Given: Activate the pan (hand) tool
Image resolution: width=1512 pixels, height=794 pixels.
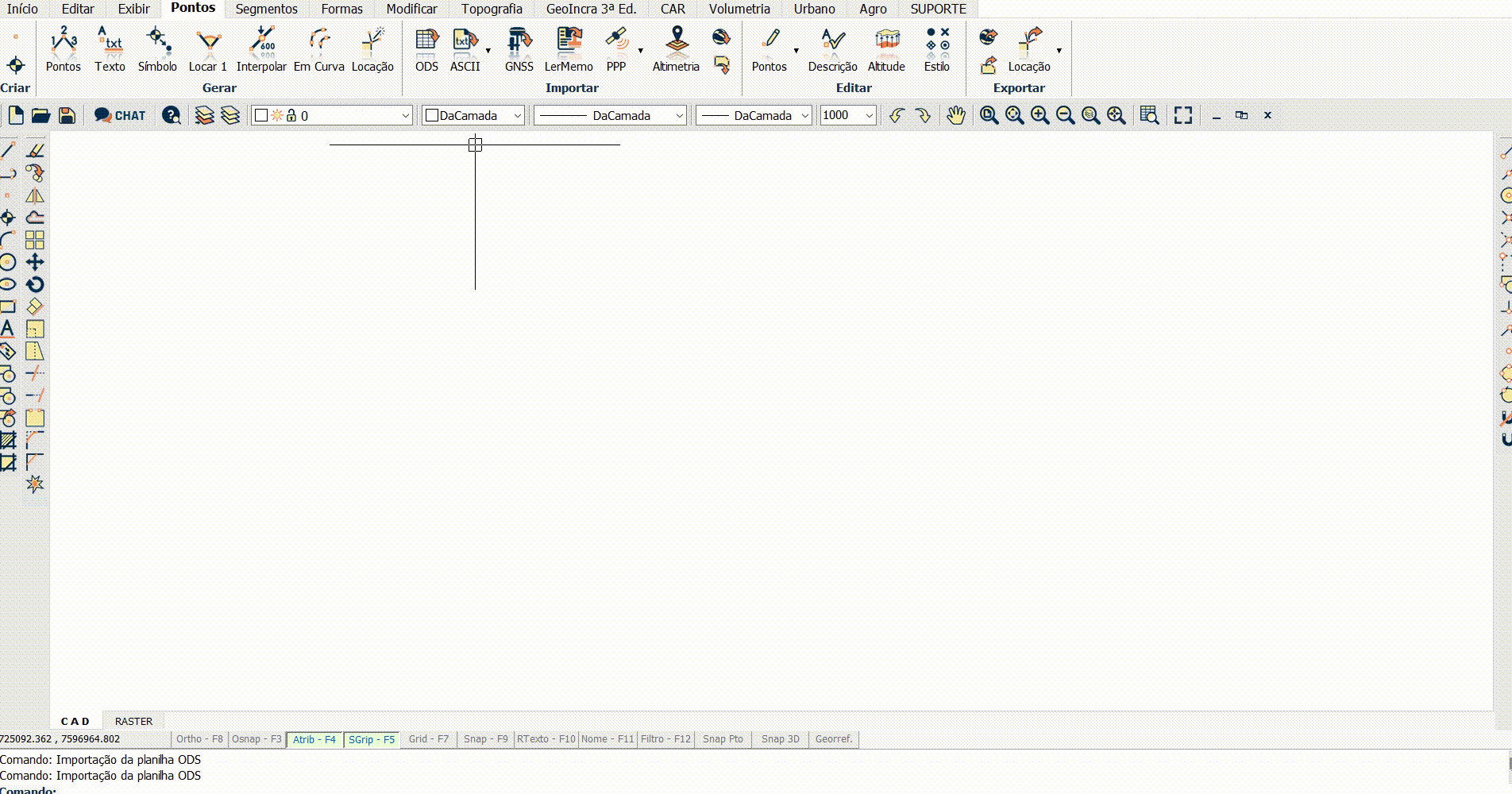Looking at the screenshot, I should coord(955,115).
